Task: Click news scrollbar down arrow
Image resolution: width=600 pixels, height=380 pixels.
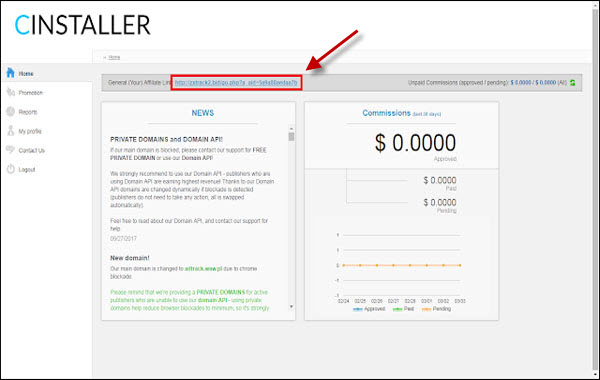Action: click(292, 307)
